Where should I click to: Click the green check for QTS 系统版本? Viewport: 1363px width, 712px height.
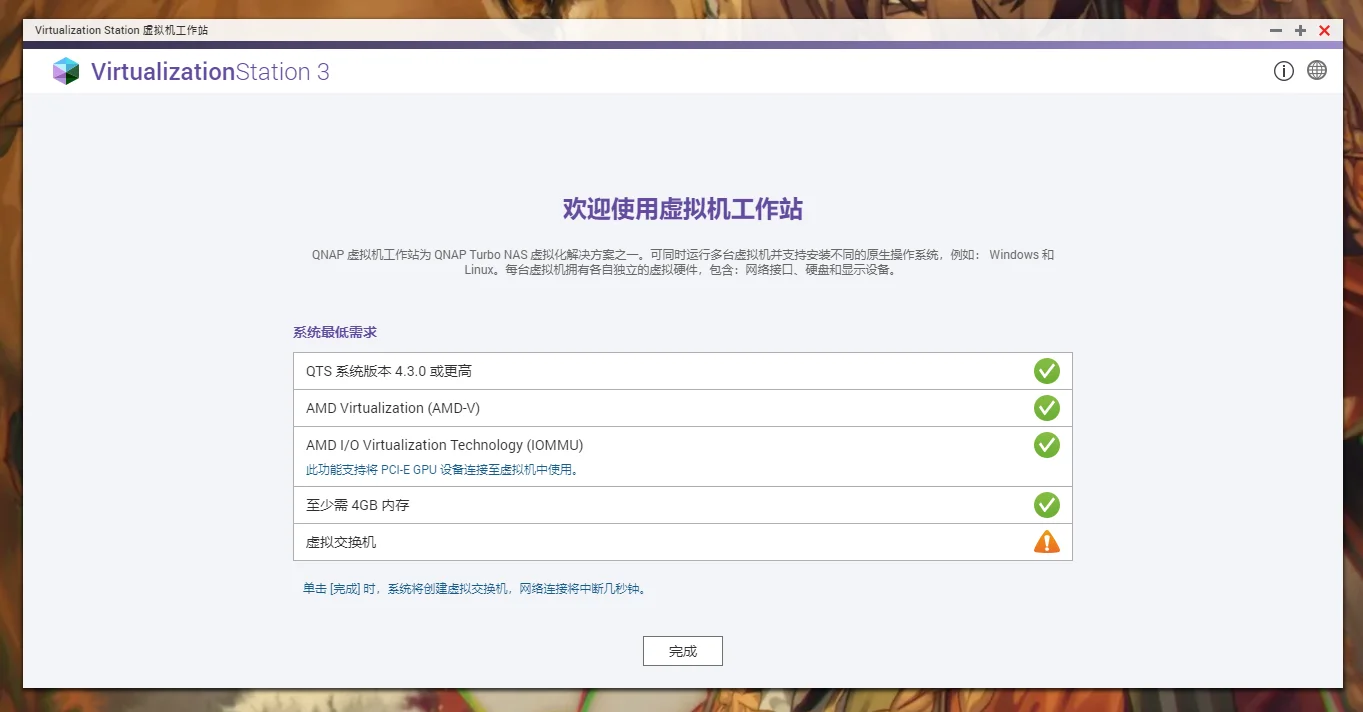1046,371
